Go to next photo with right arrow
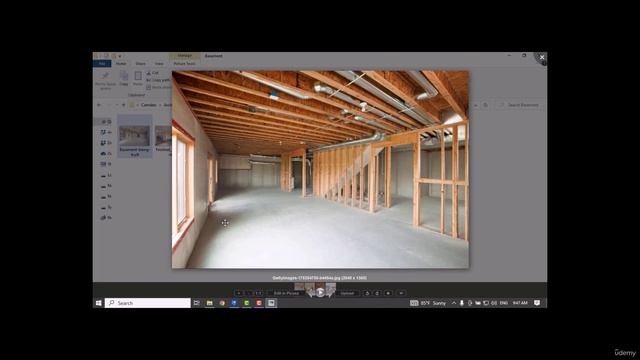640x360 pixels. pyautogui.click(x=330, y=293)
